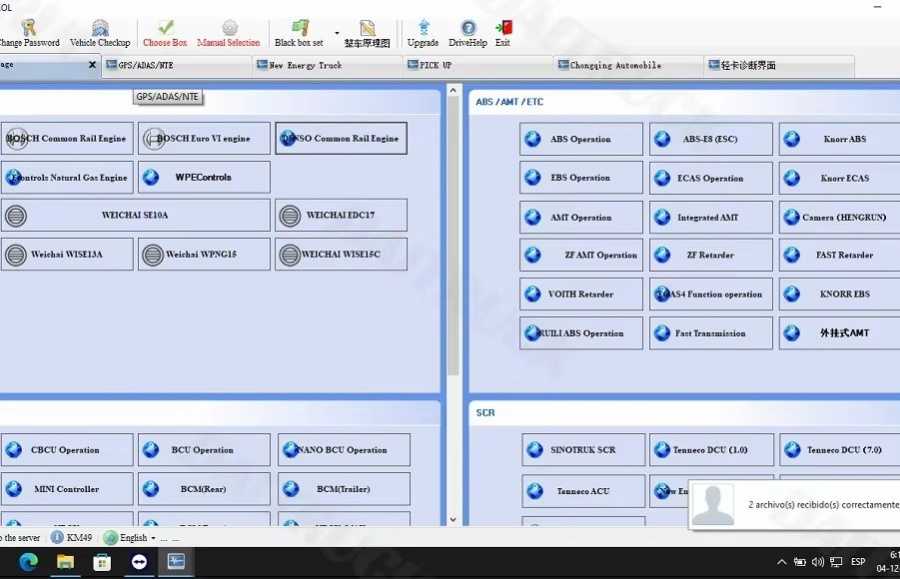Select the Manual Selection toolbar icon

tap(228, 33)
